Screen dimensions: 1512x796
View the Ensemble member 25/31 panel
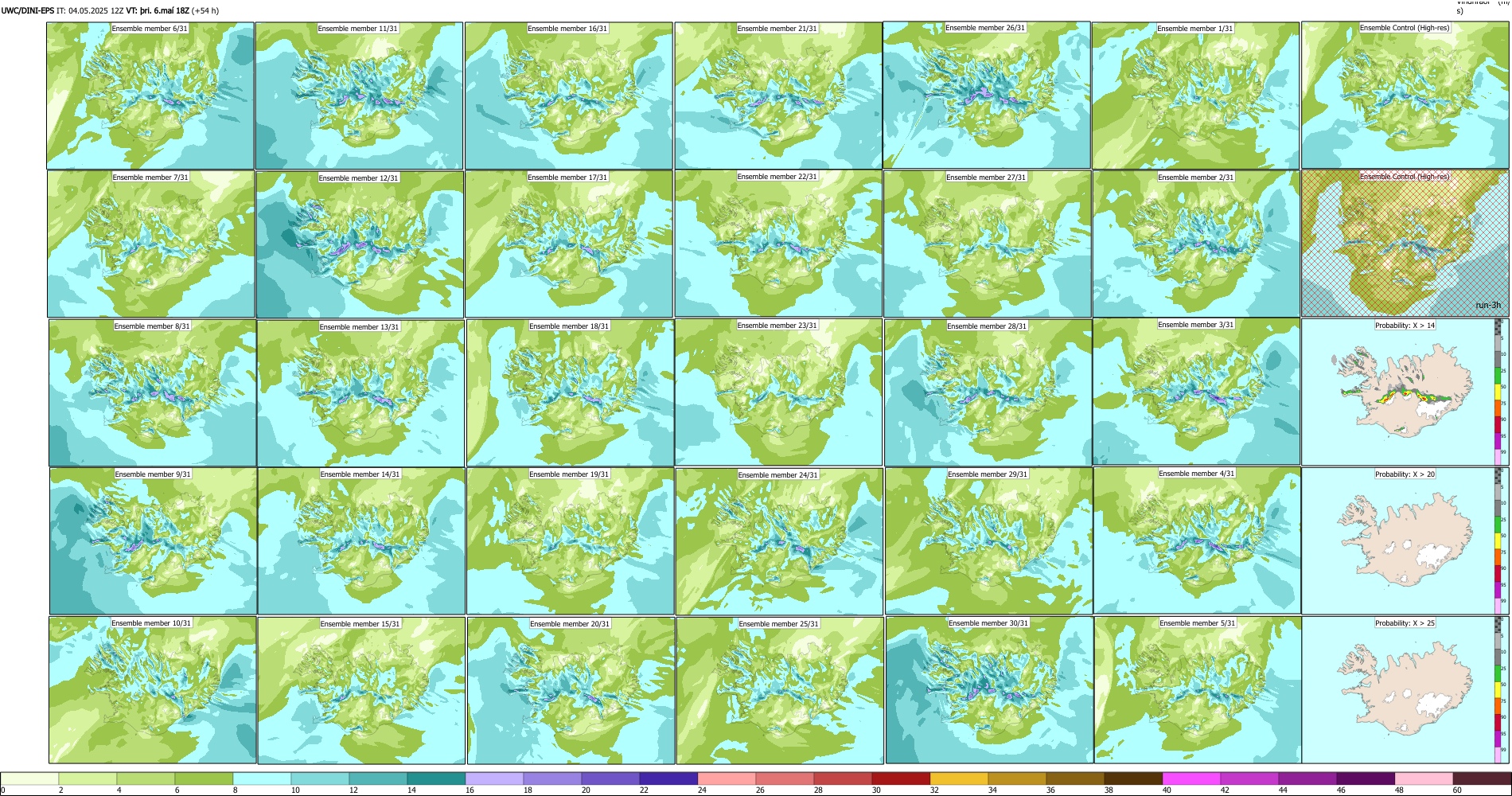(x=780, y=691)
